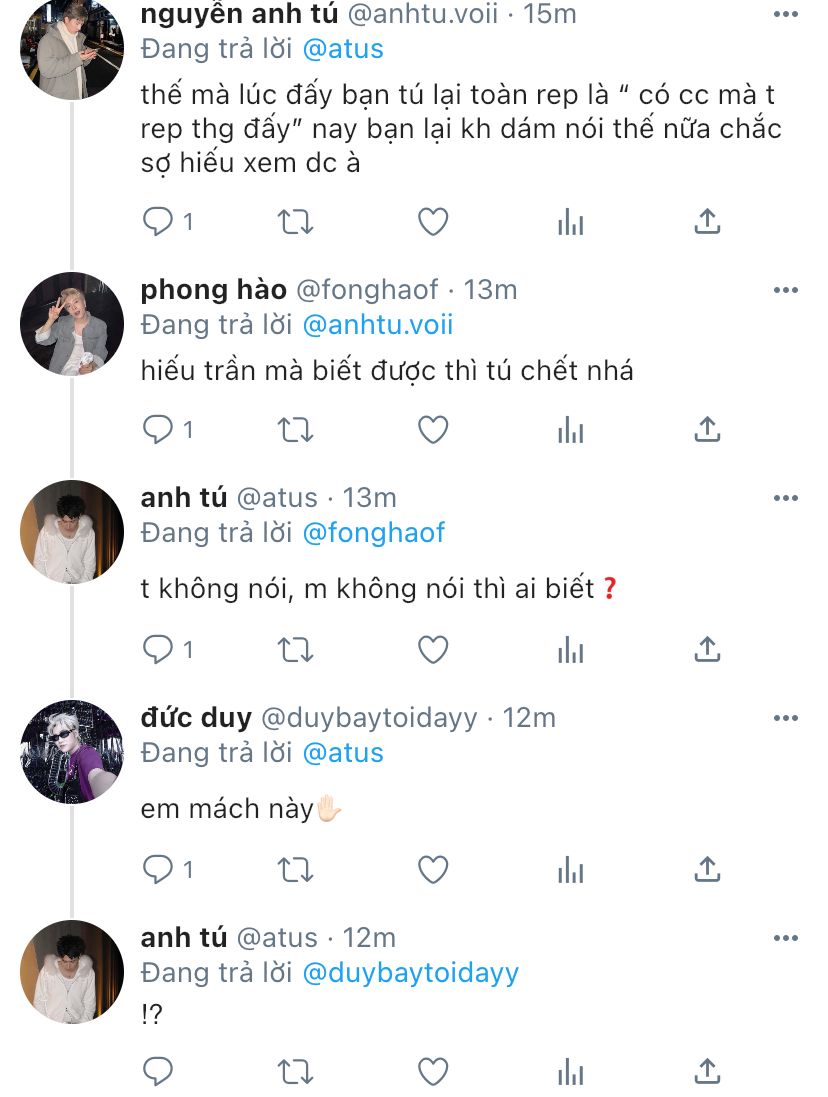This screenshot has width=828, height=1097.
Task: Reply to anh tú's '!?' tweet
Action: (158, 1071)
